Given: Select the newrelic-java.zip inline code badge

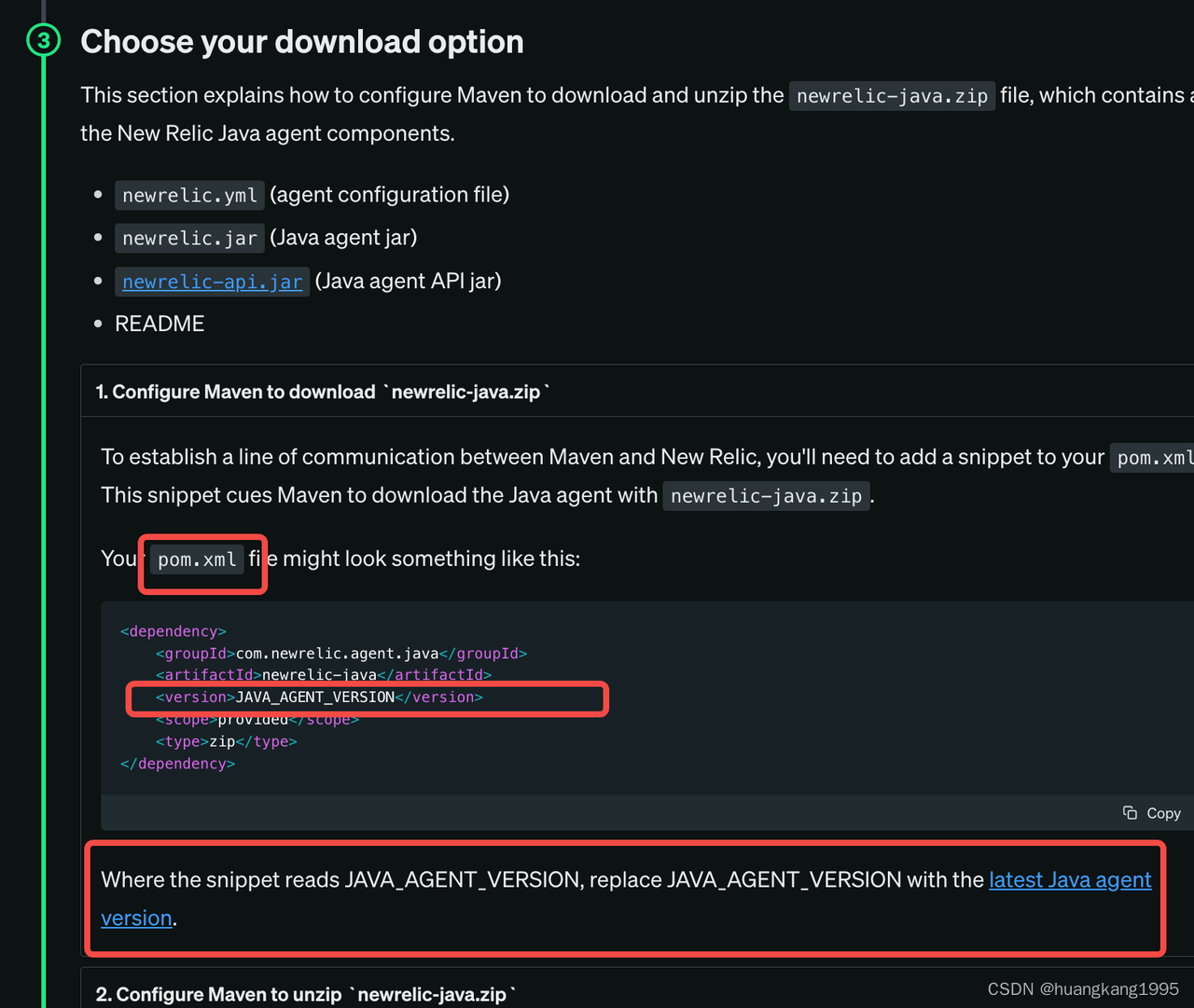Looking at the screenshot, I should tap(891, 95).
